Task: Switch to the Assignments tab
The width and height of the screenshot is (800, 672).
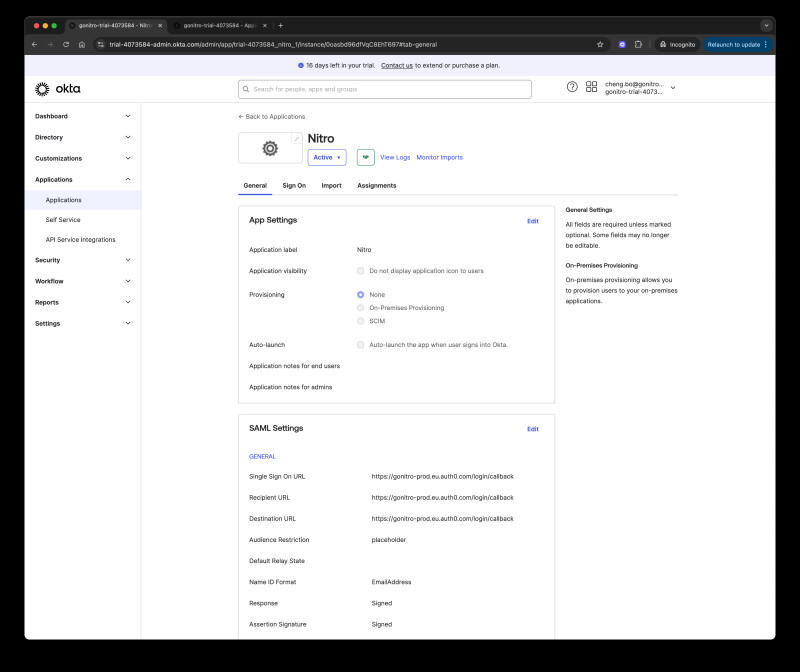Action: [377, 186]
